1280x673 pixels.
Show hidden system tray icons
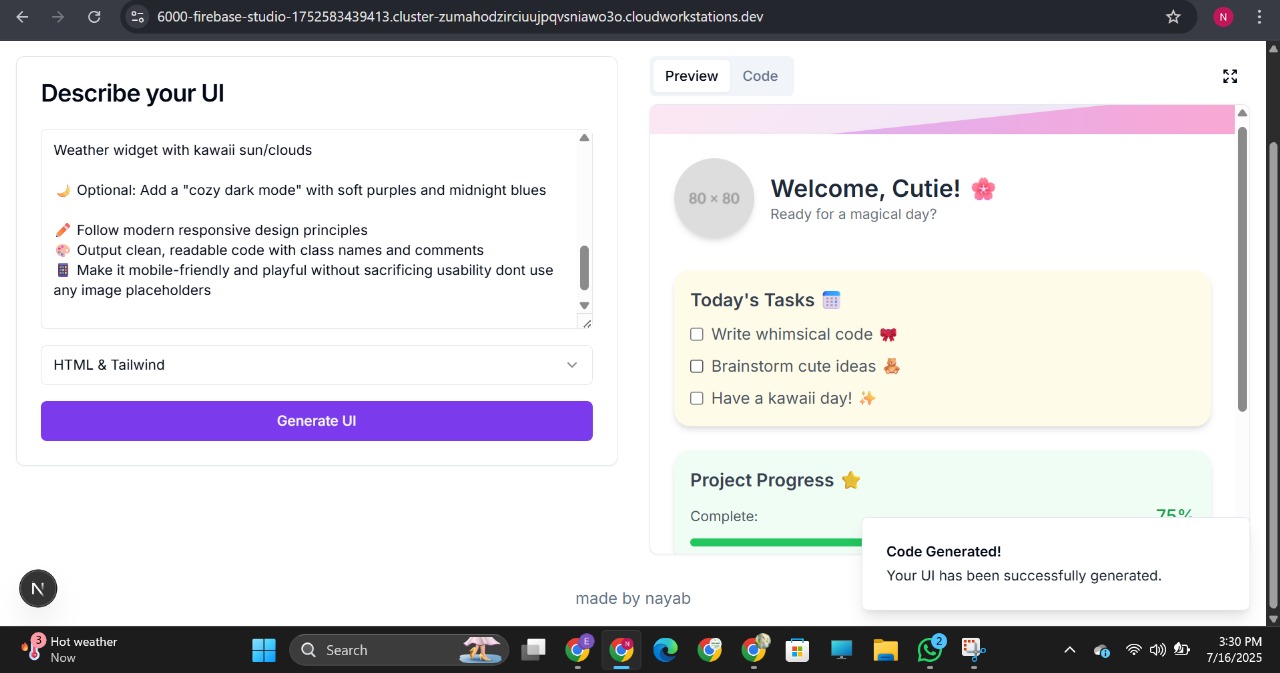[1069, 650]
